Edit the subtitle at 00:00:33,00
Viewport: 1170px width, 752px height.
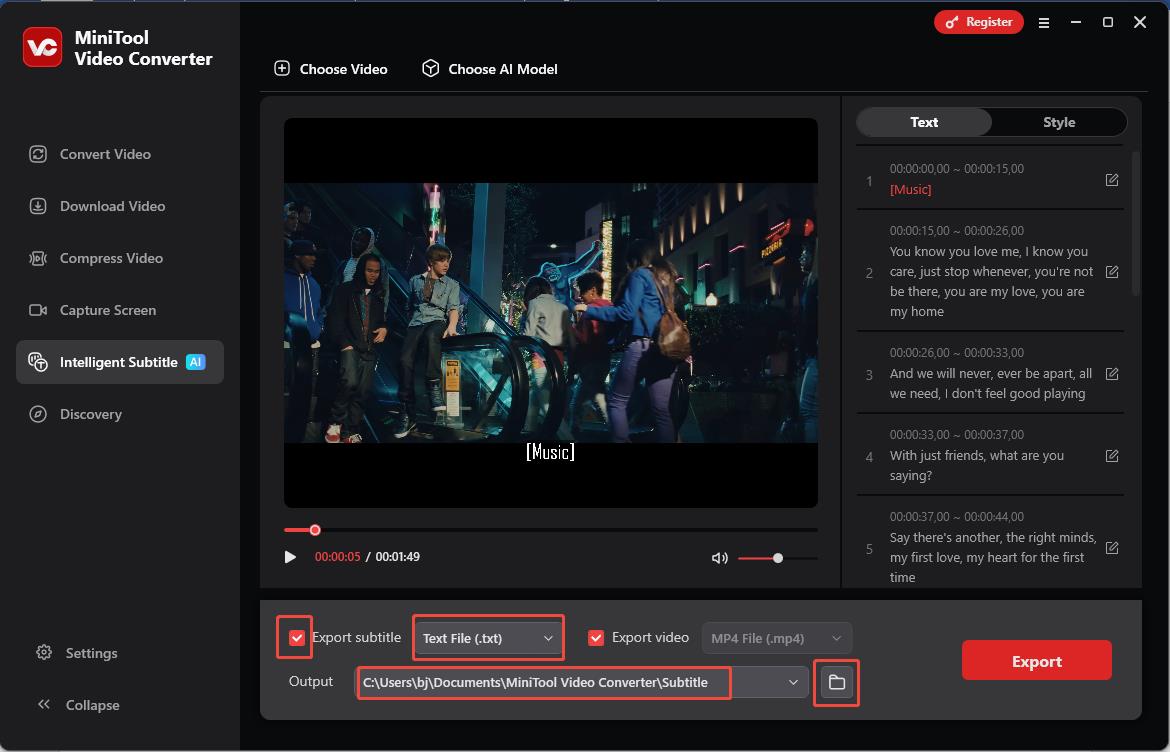click(x=1112, y=456)
